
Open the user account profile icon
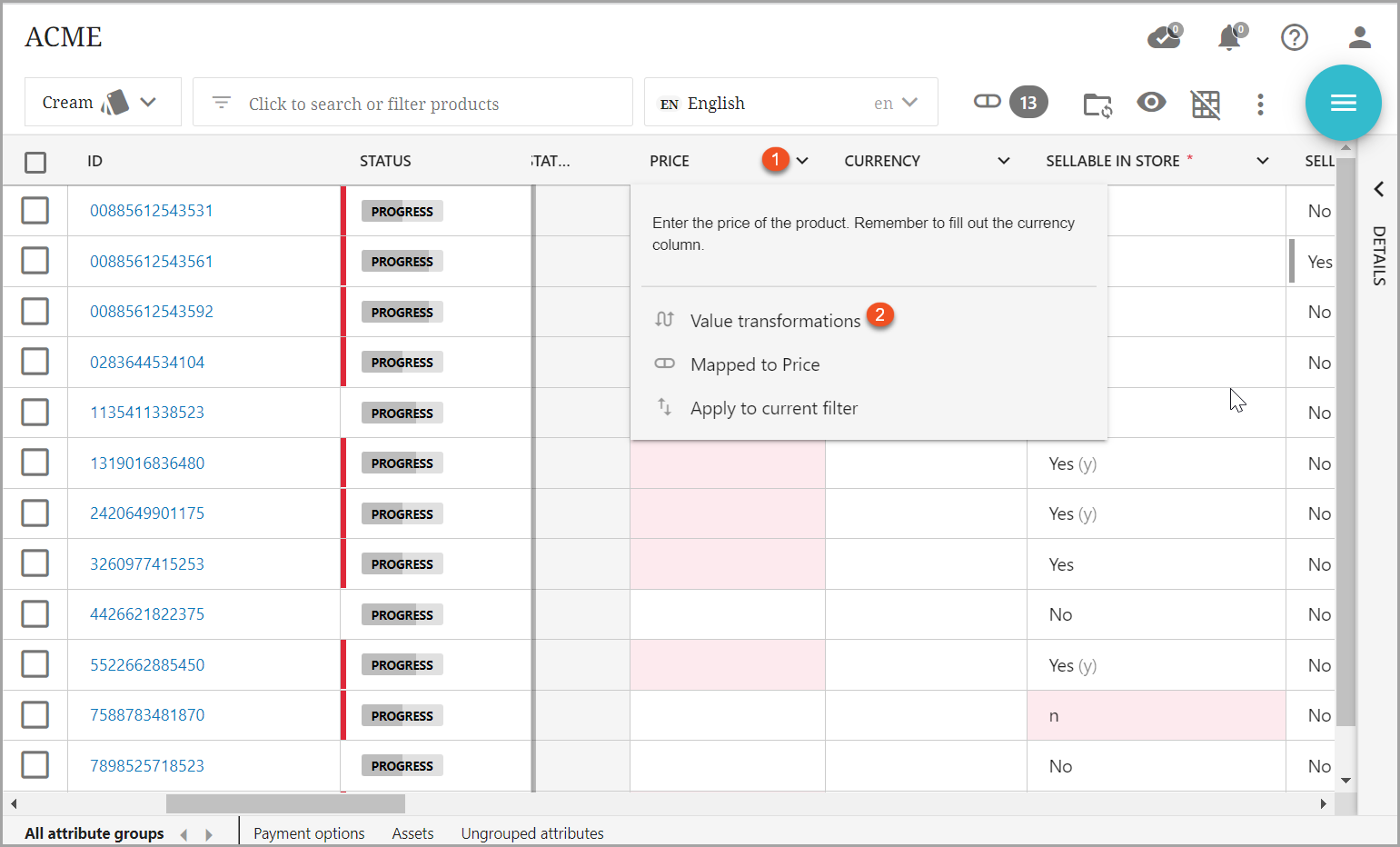(x=1359, y=37)
